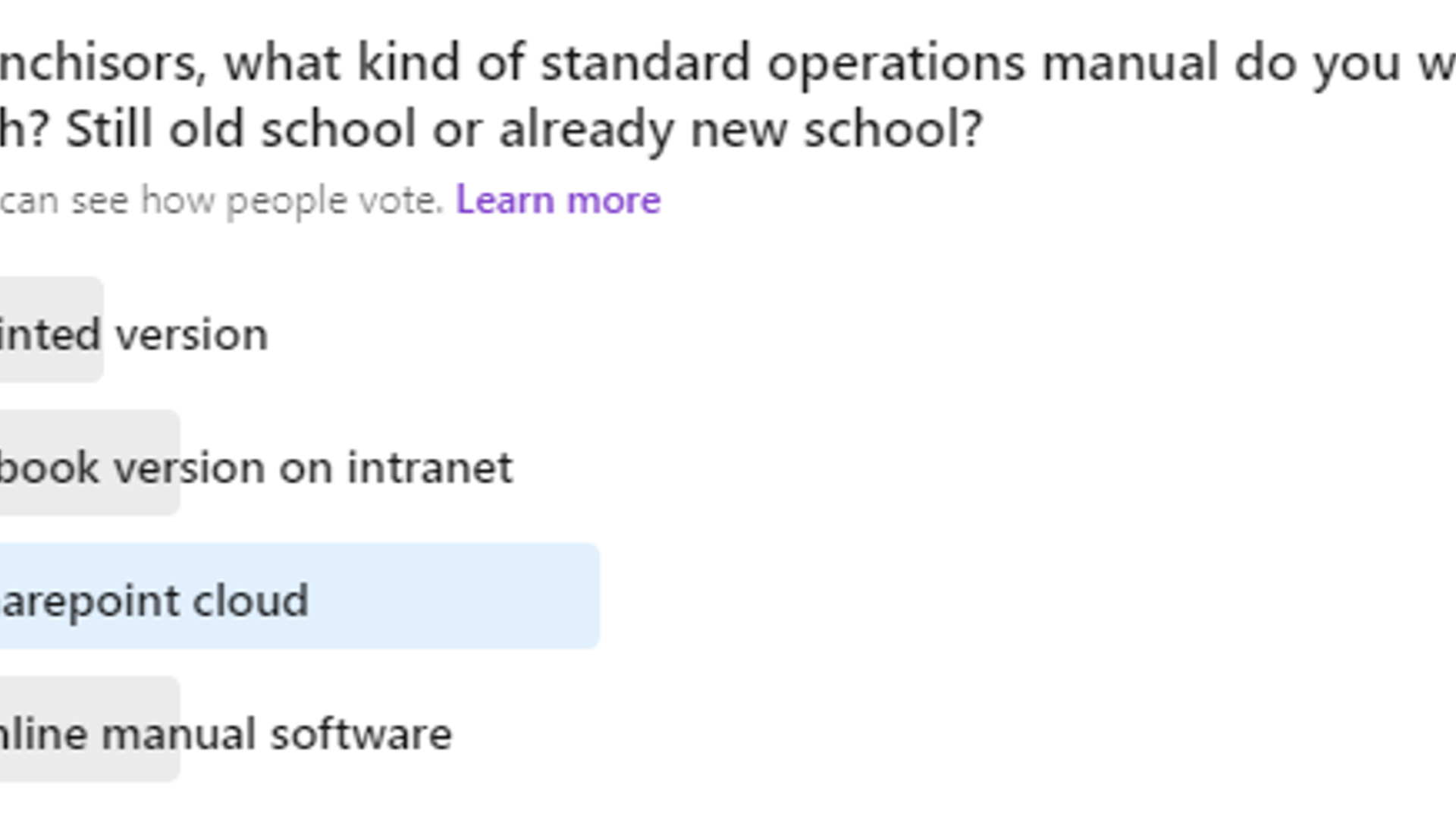Click the word "cloud" in the poll

(250, 601)
